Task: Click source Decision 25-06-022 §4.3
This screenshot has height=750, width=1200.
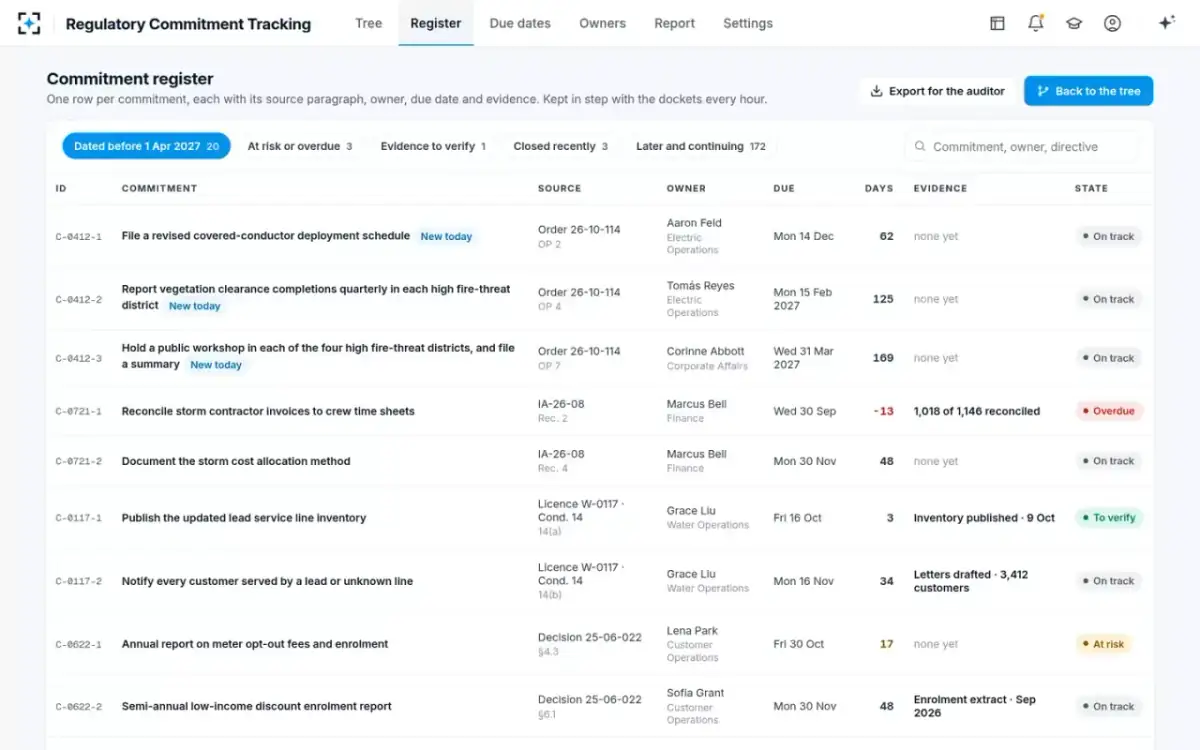Action: tap(589, 644)
